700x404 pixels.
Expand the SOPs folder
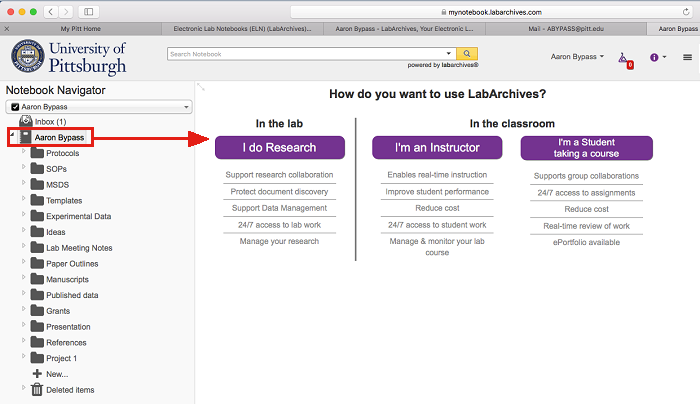point(24,167)
